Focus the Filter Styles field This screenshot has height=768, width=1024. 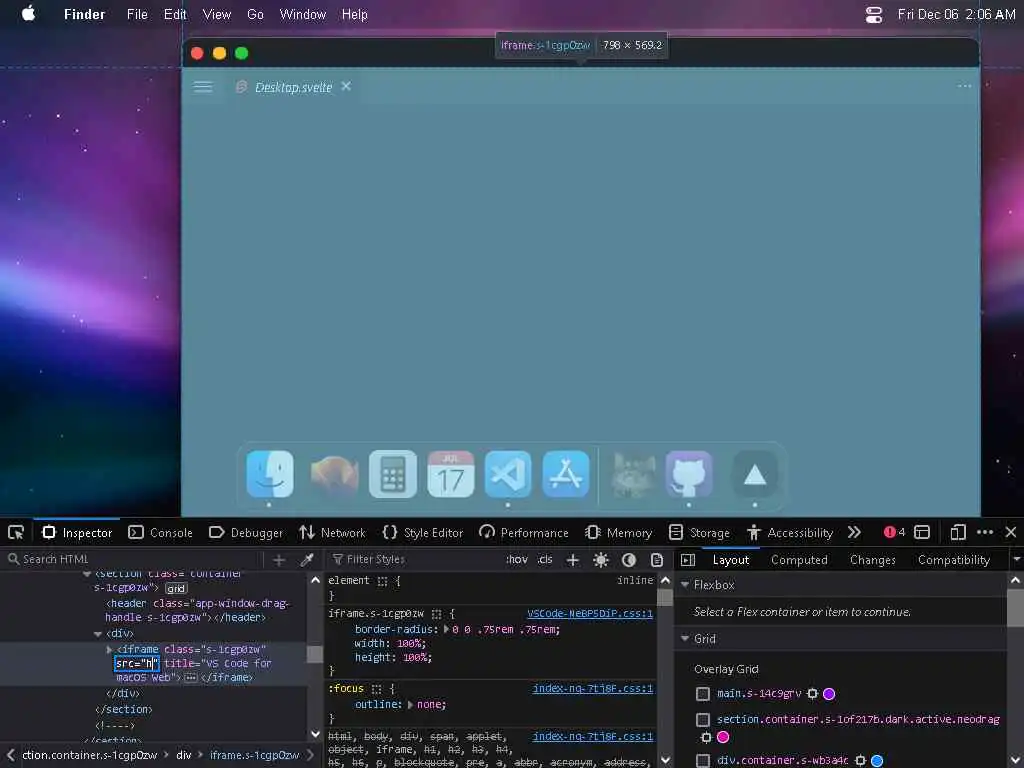(x=415, y=559)
